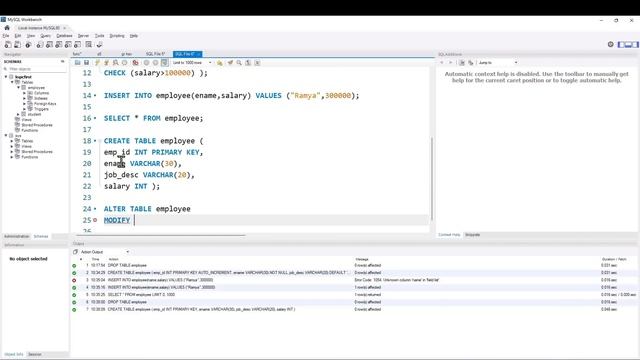Screen dimensions: 640x360
Task: Collapse the logicfirst schema node
Action: click(x=6, y=77)
